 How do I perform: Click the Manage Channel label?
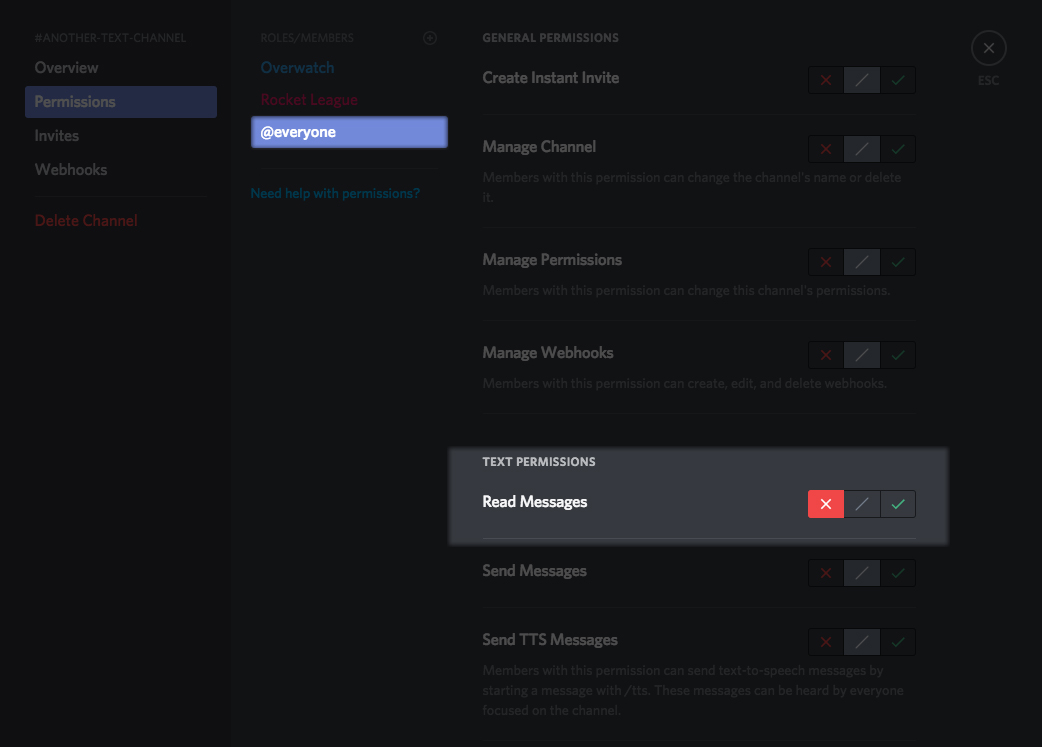coord(539,147)
